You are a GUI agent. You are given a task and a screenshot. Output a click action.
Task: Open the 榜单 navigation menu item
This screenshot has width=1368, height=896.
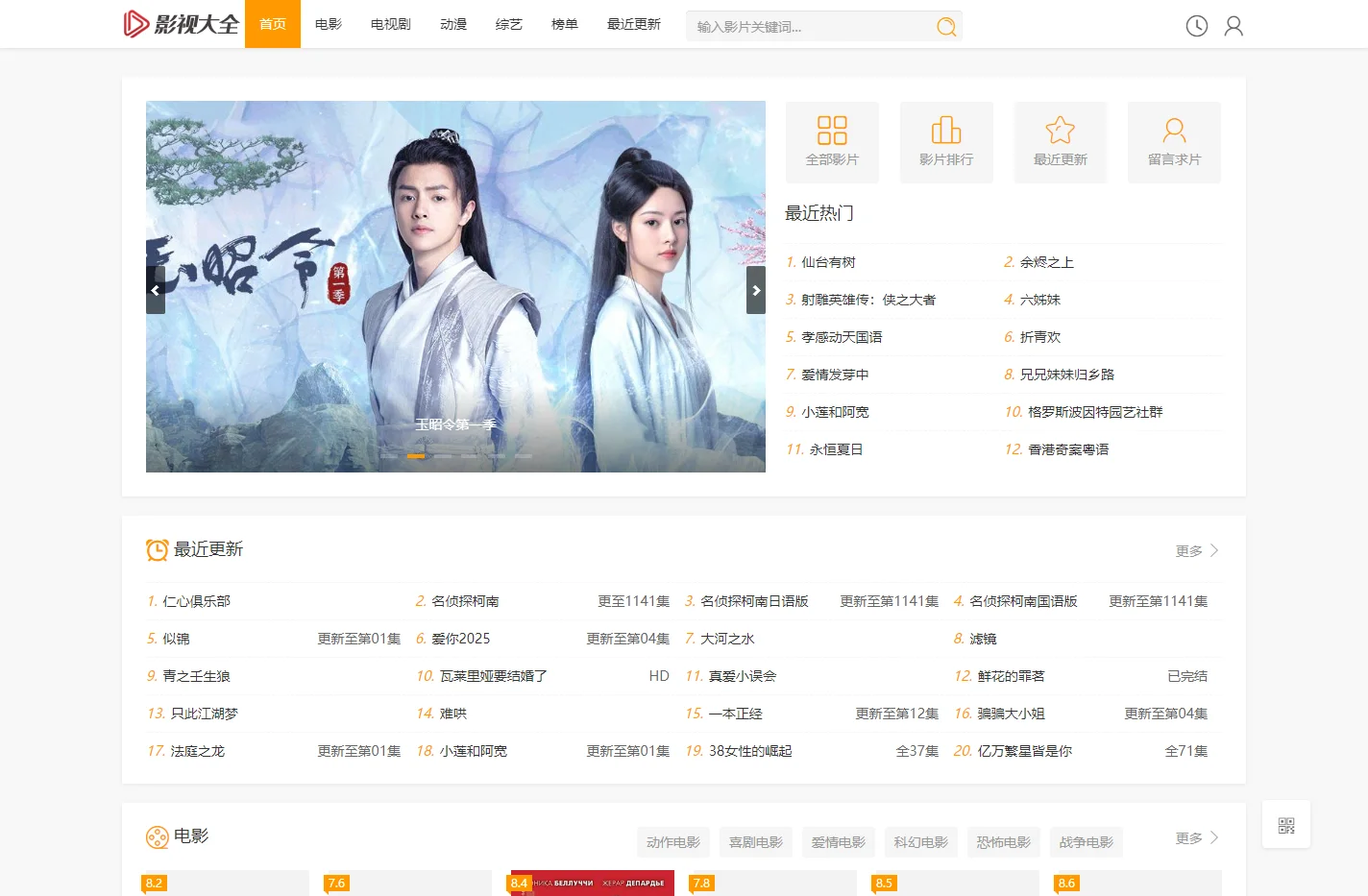[565, 24]
